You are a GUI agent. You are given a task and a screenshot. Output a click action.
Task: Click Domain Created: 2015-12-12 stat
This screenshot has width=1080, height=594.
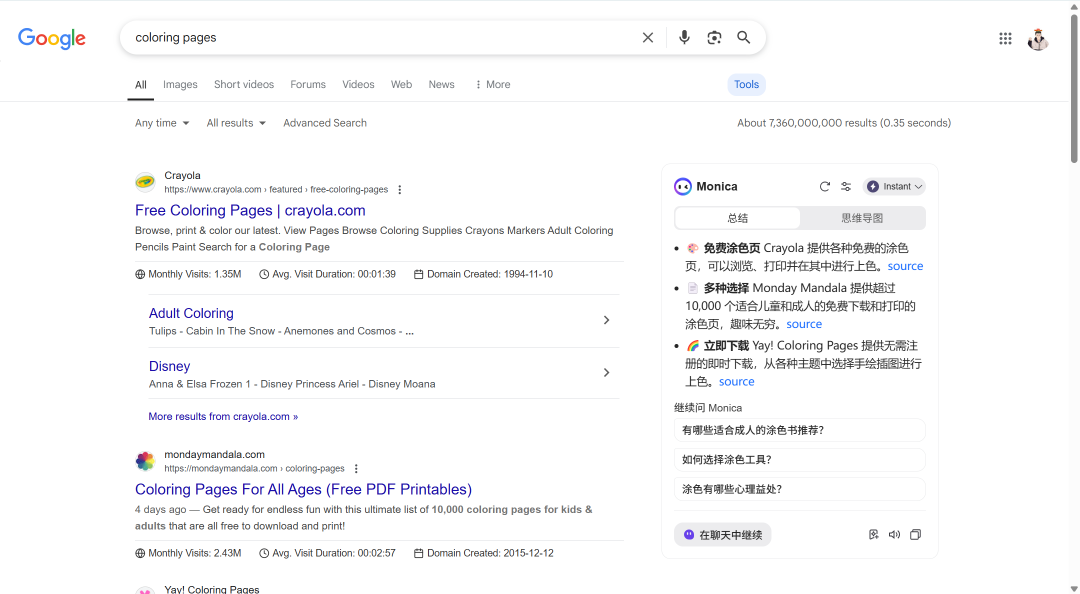point(484,553)
